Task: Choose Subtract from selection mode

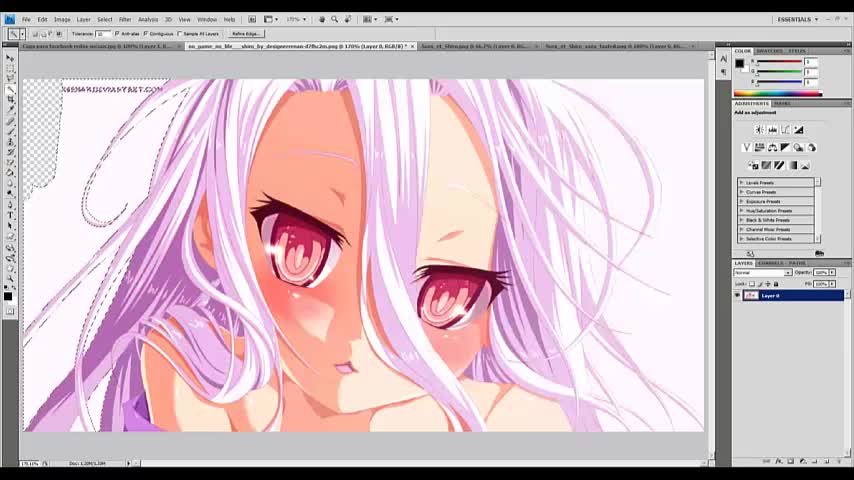Action: 50,34
